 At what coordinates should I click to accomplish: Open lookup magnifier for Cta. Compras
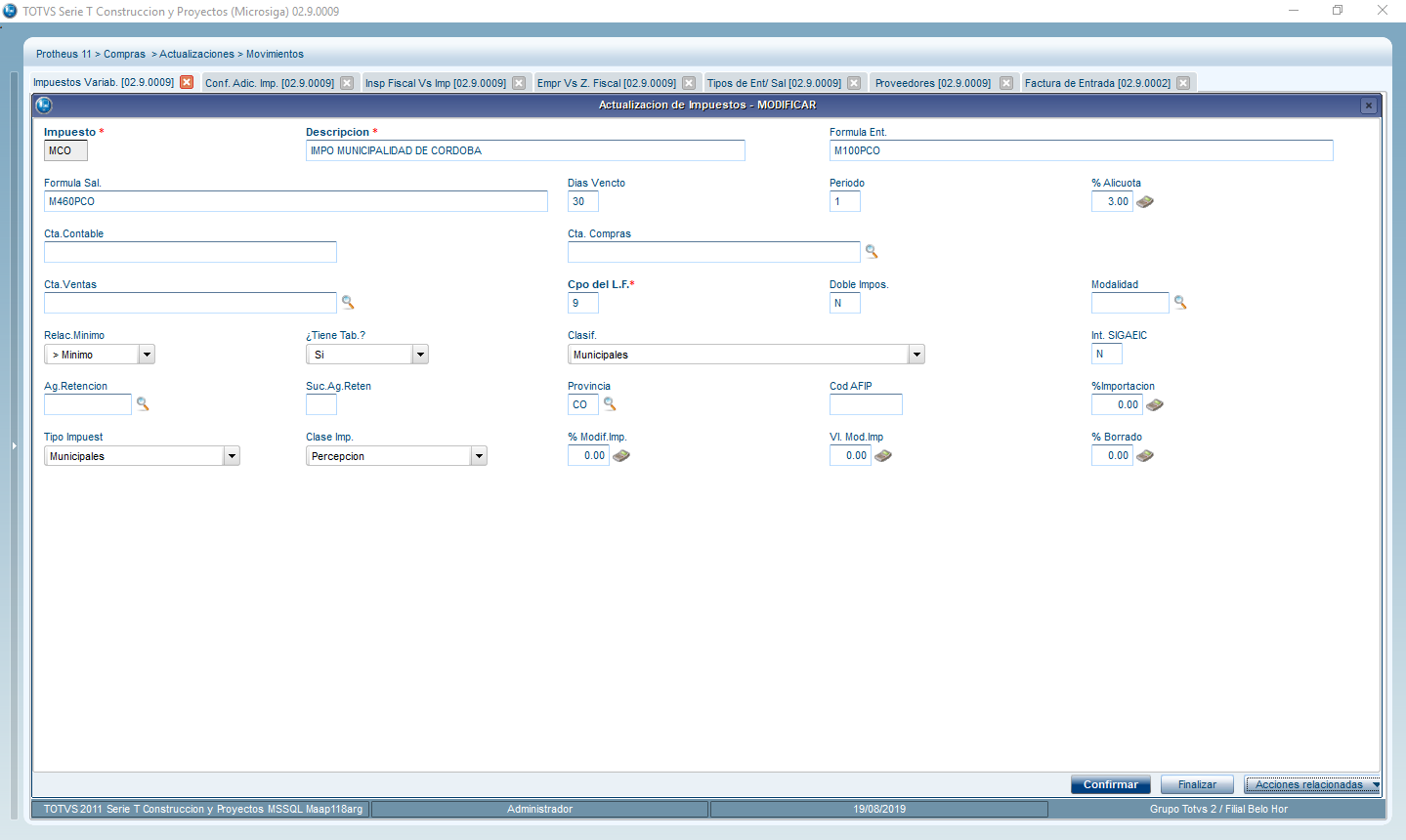click(x=872, y=252)
